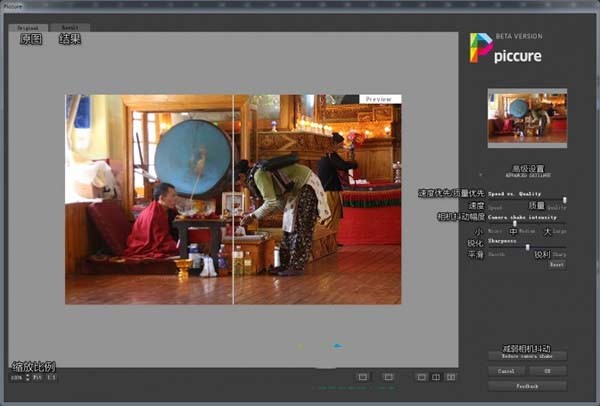The width and height of the screenshot is (600, 406).
Task: Click the second single-view layout icon
Action: (388, 377)
